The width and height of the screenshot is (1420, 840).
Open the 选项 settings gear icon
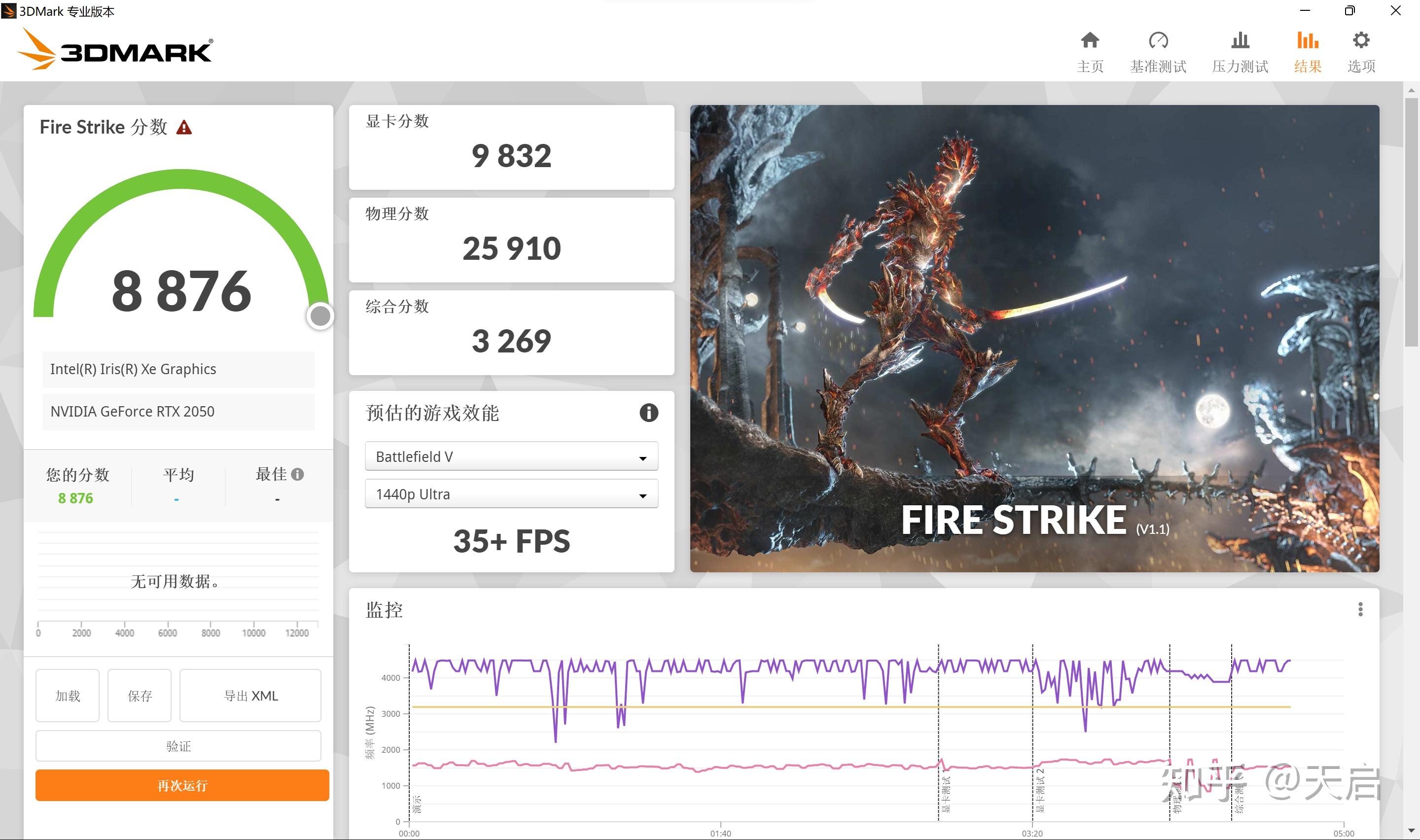click(1361, 50)
